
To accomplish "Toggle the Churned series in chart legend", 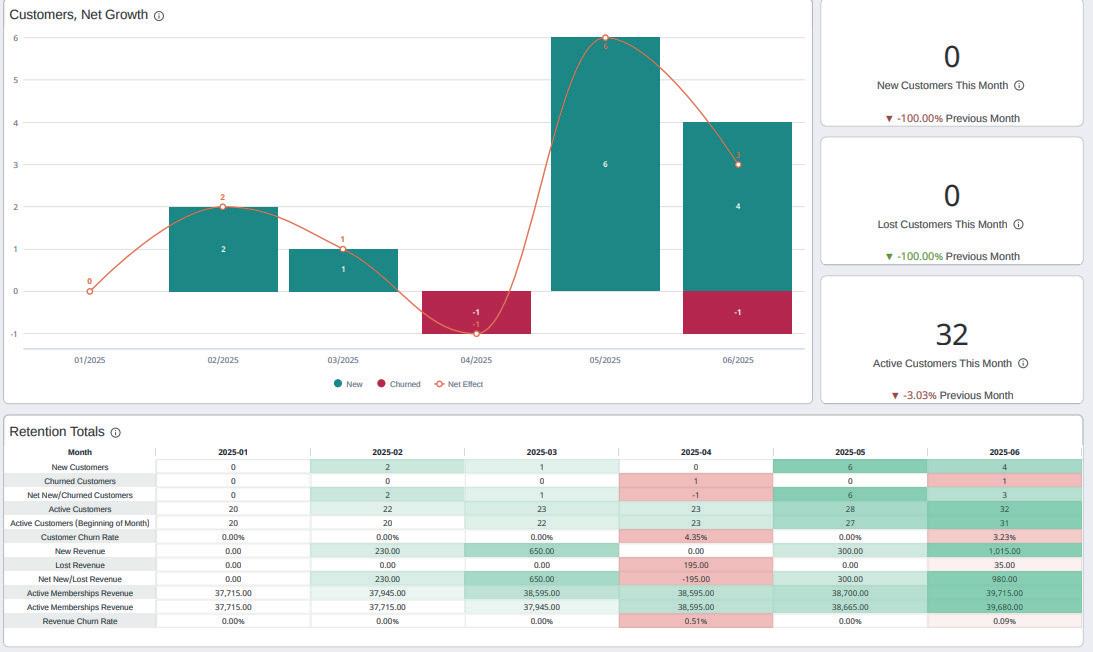I will tap(399, 384).
